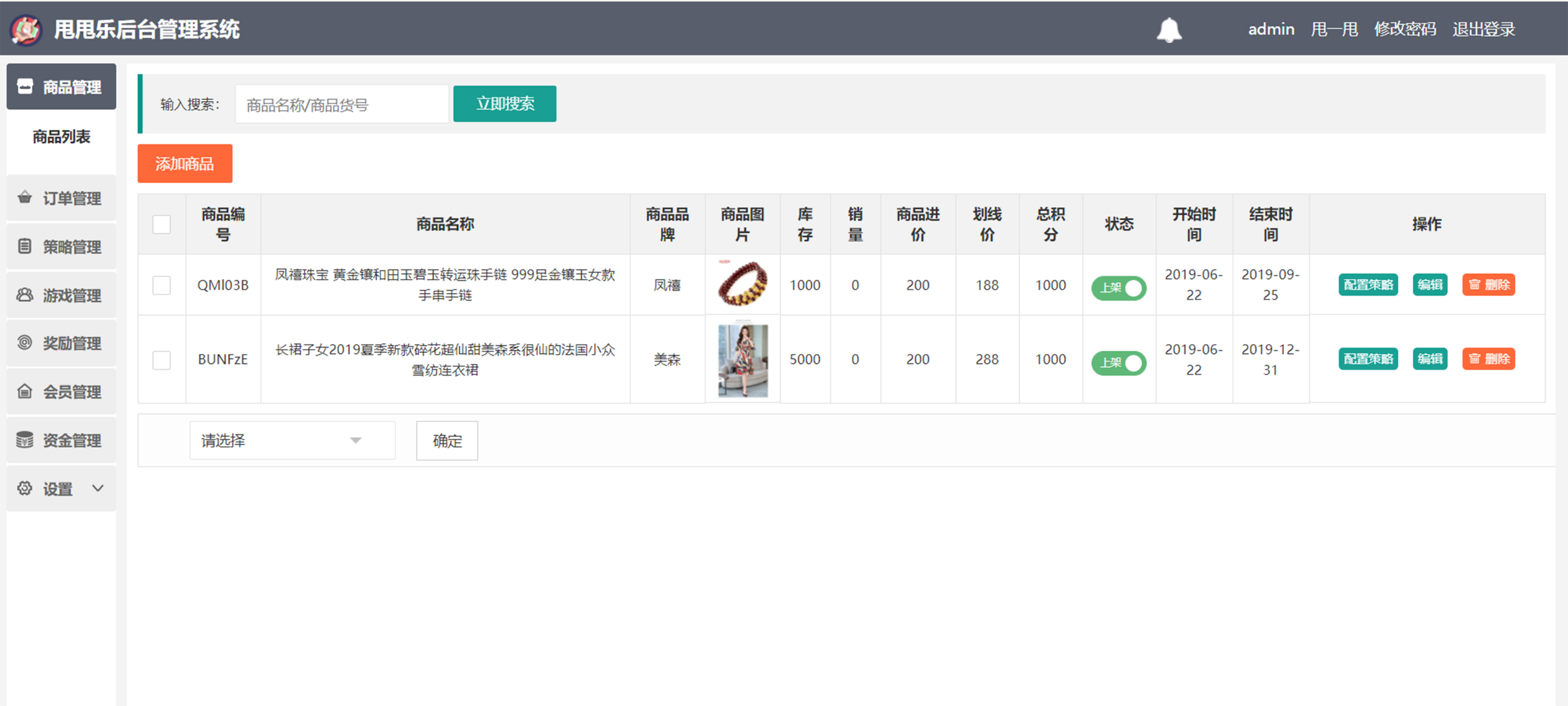Click 确定 to confirm batch action
Screen dimensions: 1568x706
[447, 440]
